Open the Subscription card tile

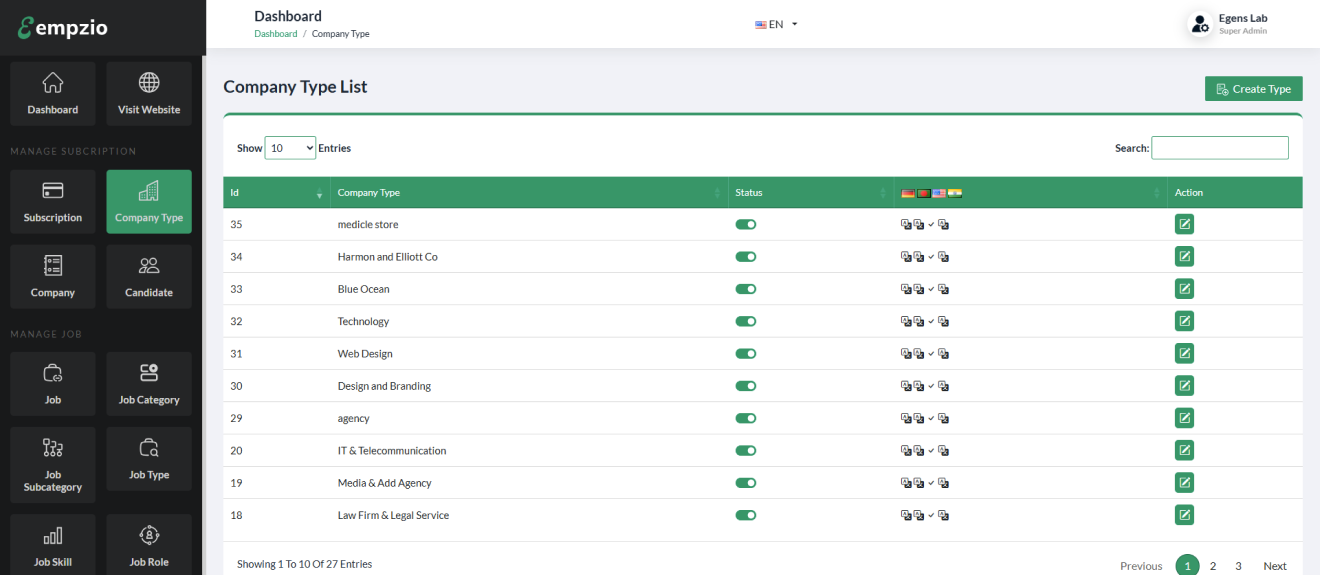[x=53, y=202]
